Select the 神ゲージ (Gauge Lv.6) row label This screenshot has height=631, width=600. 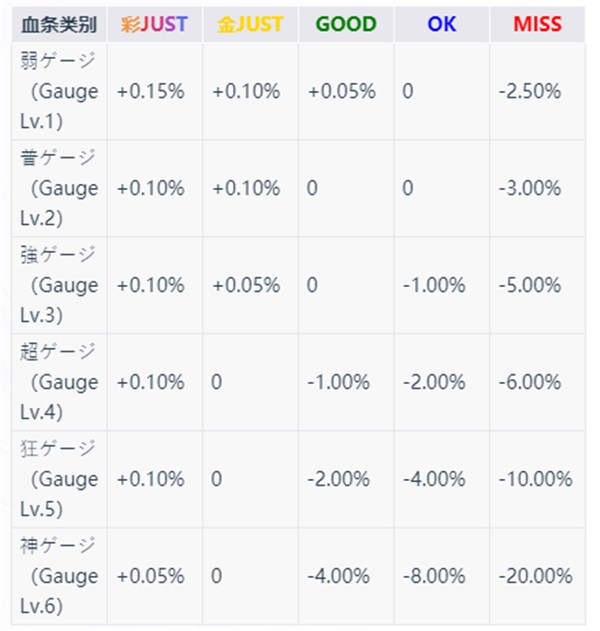point(59,576)
